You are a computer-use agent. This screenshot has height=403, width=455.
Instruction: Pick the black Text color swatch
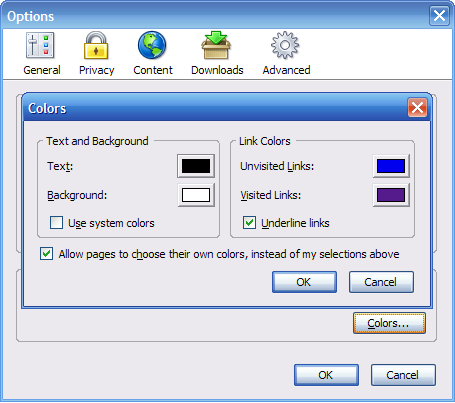tap(196, 166)
